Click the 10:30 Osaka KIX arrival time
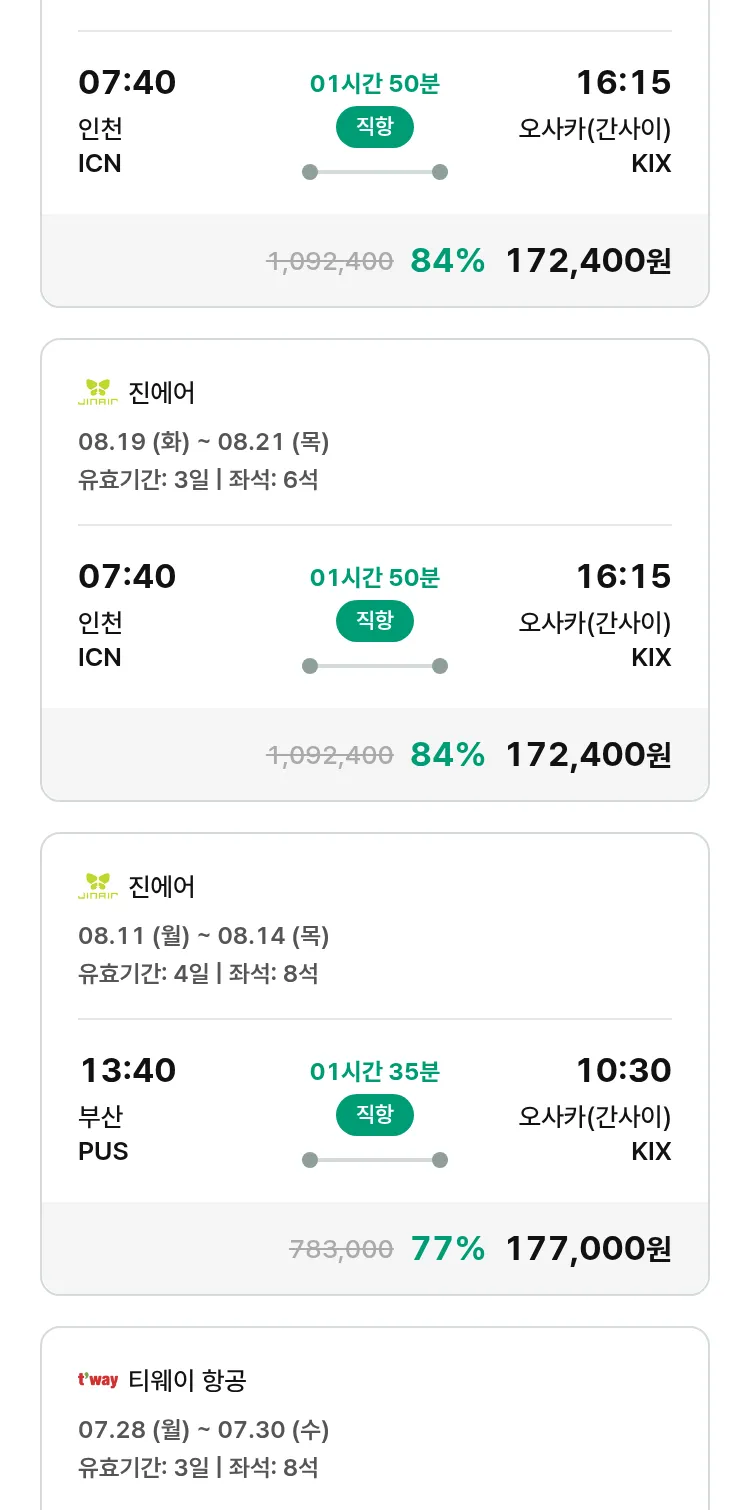The image size is (750, 1510). tap(623, 1070)
